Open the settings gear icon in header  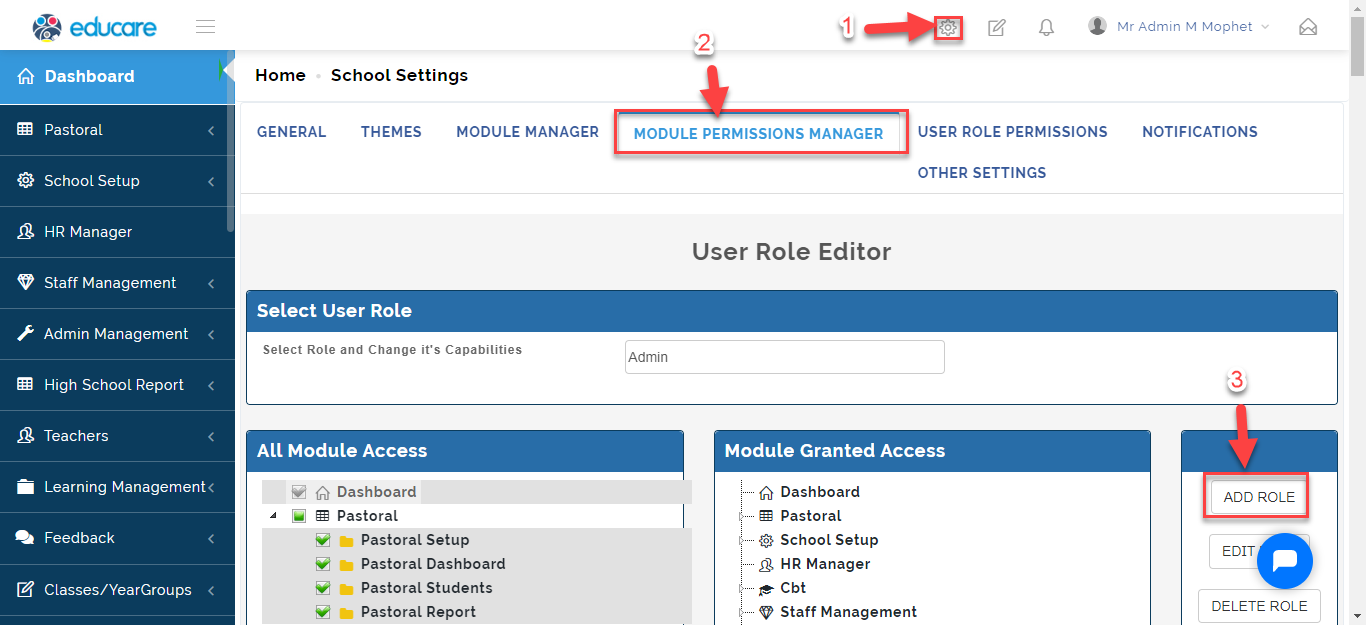click(948, 28)
